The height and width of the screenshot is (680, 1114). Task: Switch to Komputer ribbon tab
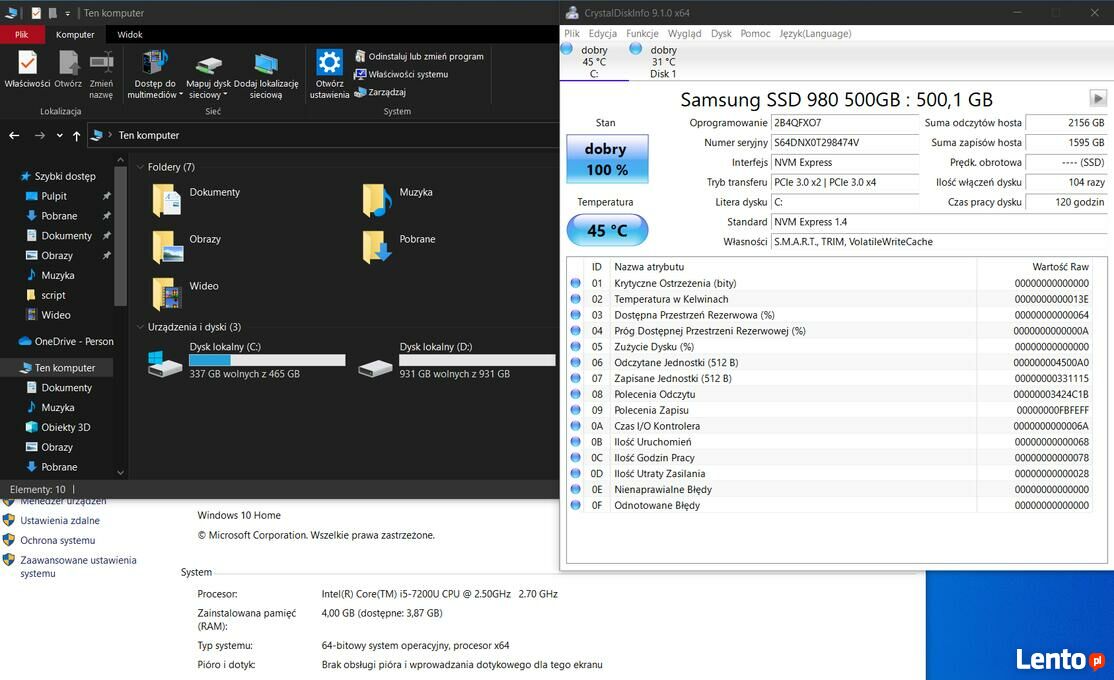click(x=75, y=34)
